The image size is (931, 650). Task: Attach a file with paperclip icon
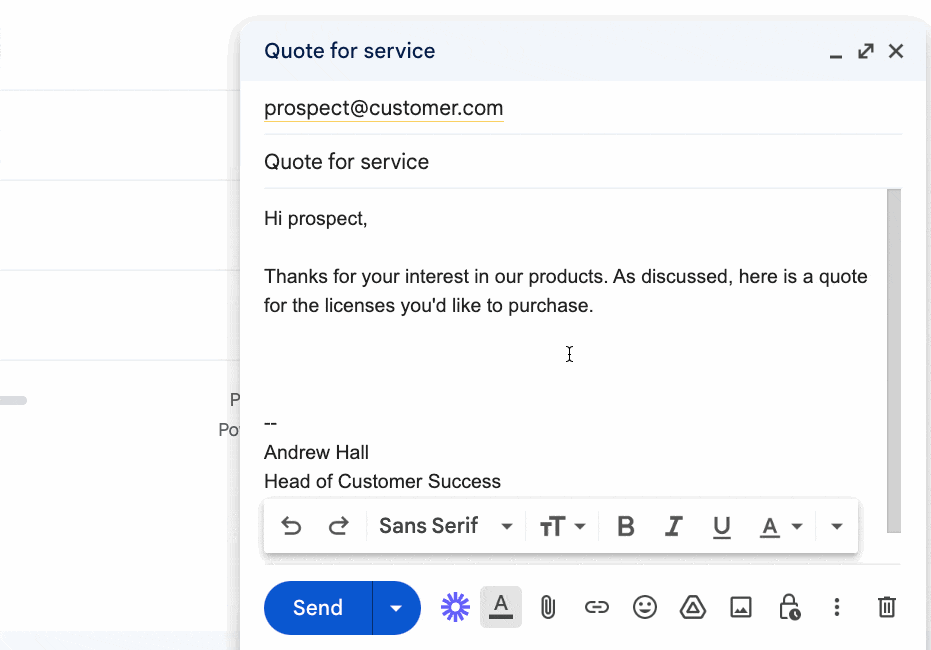548,607
